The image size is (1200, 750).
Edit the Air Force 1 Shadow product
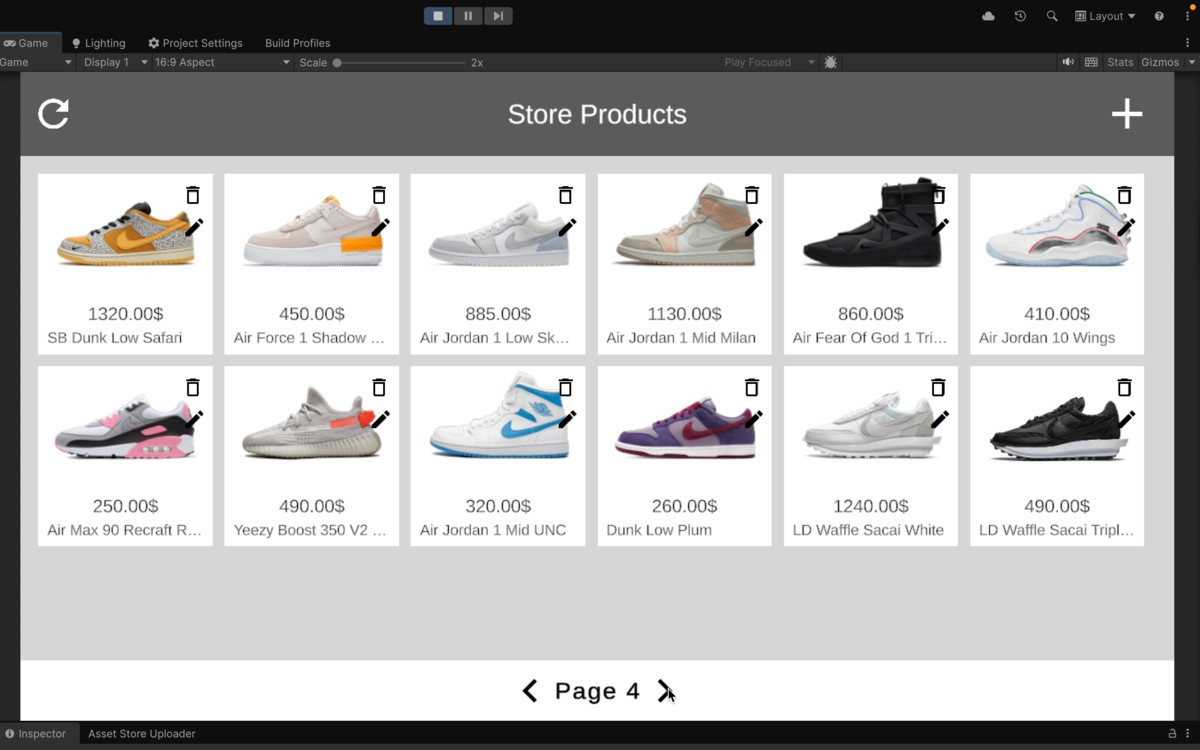coord(380,228)
